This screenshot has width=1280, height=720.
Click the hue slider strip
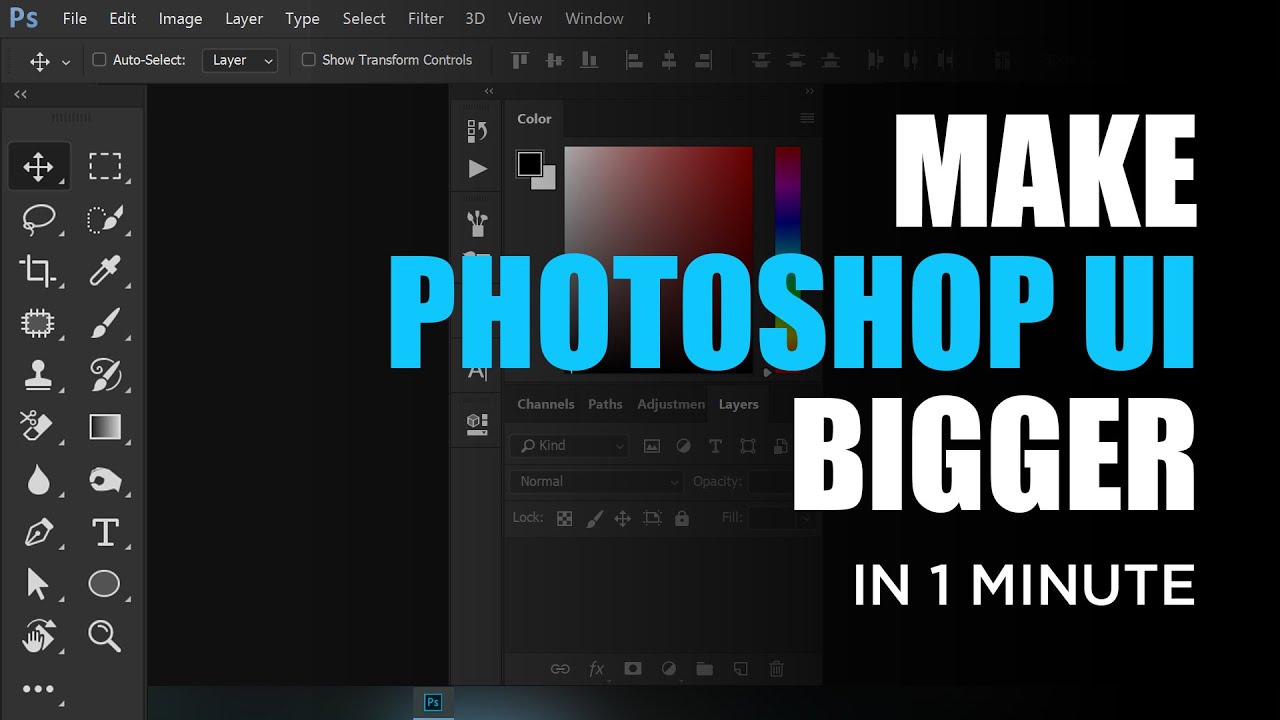788,258
